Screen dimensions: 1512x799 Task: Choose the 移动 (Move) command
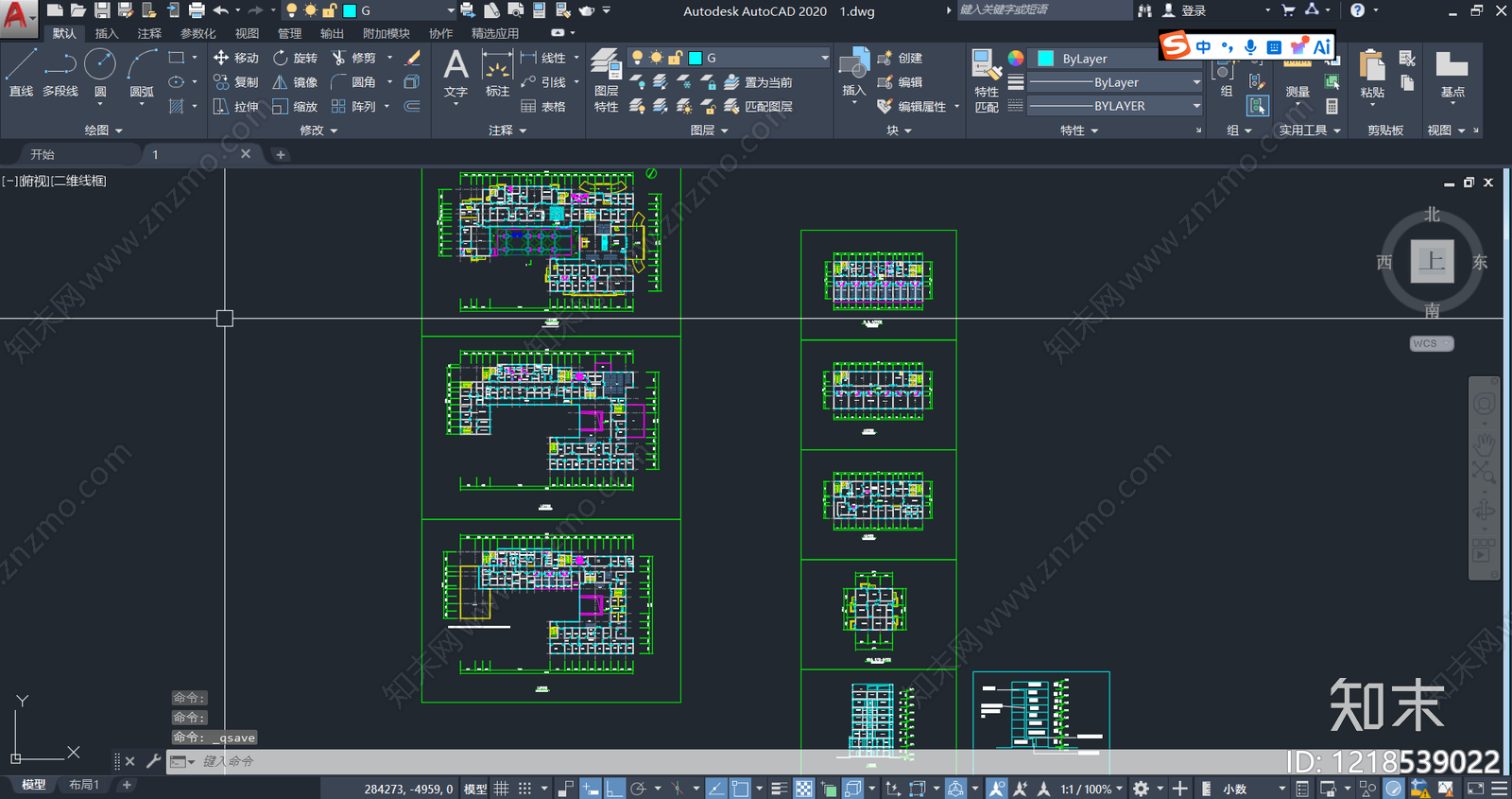coord(235,58)
